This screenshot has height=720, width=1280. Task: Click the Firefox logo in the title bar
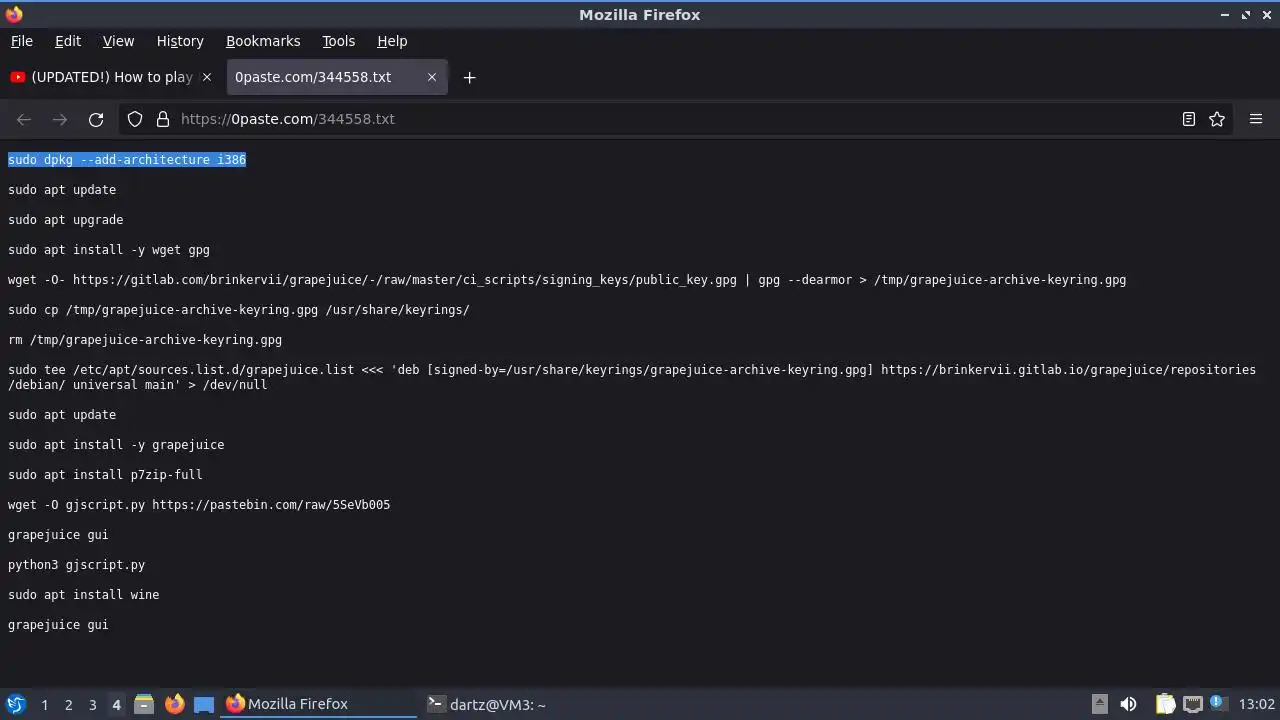pyautogui.click(x=13, y=14)
